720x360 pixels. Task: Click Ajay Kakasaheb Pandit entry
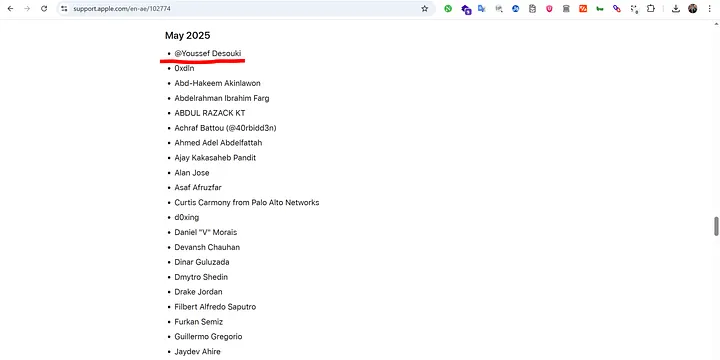[215, 158]
